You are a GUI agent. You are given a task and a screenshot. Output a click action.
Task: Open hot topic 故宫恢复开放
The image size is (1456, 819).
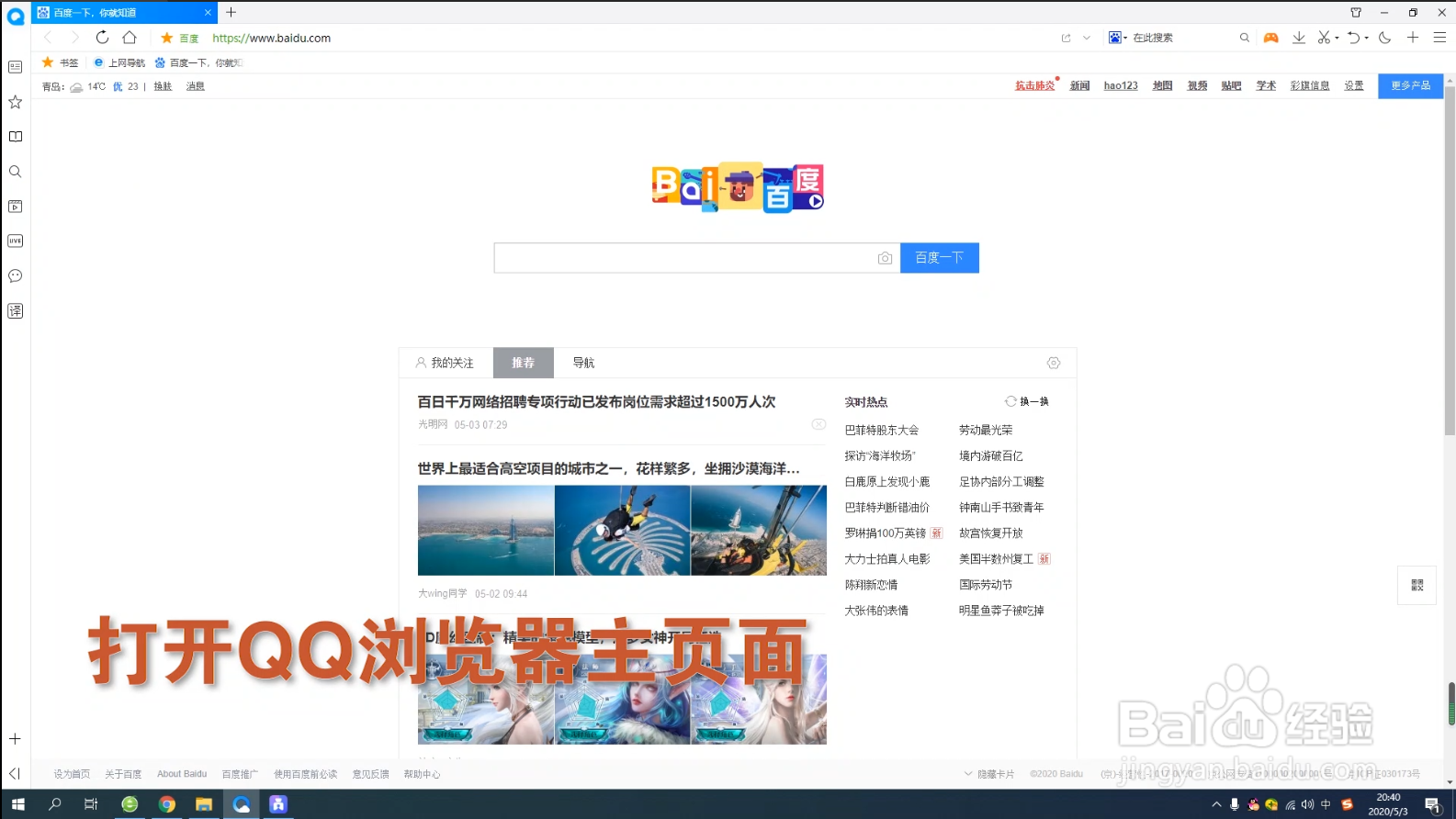tap(991, 533)
